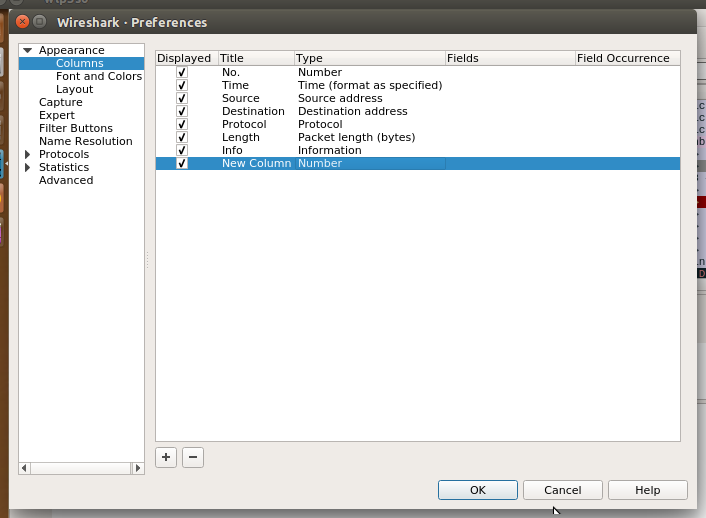
Task: Uncheck Displayed for the Time column
Action: 182,85
